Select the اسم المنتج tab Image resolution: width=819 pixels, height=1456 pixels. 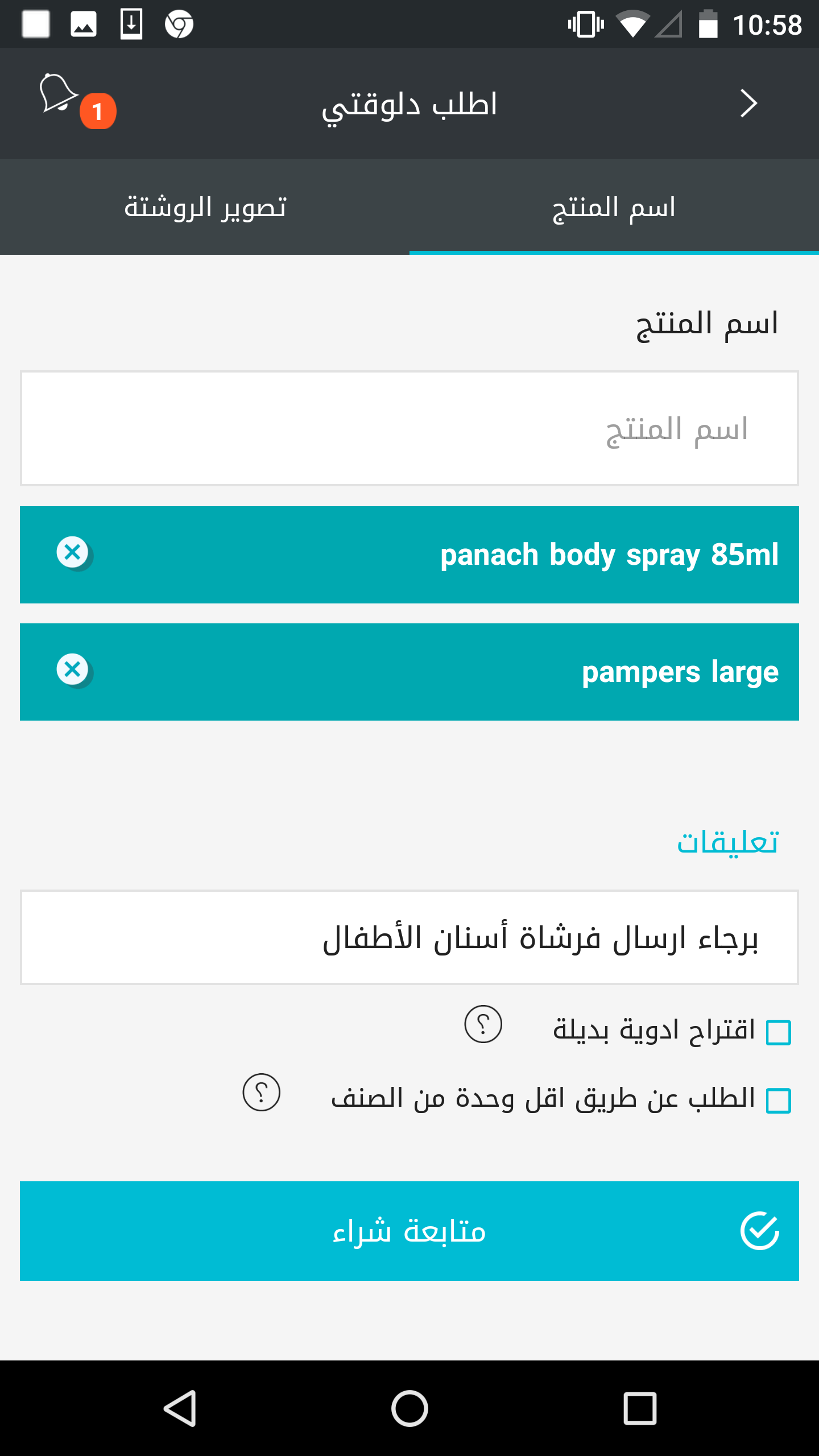614,207
